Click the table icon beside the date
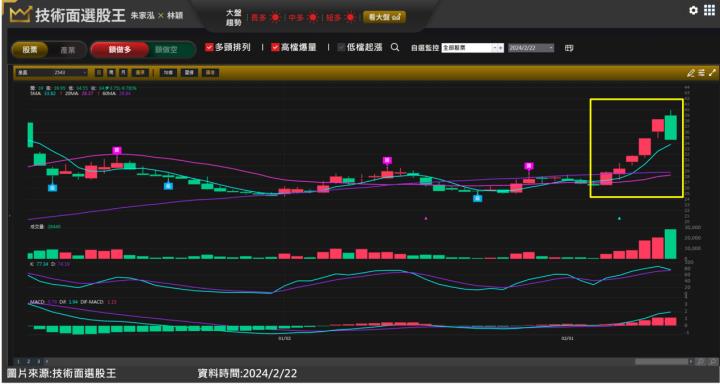Viewport: 720px width, 386px height. pos(568,48)
